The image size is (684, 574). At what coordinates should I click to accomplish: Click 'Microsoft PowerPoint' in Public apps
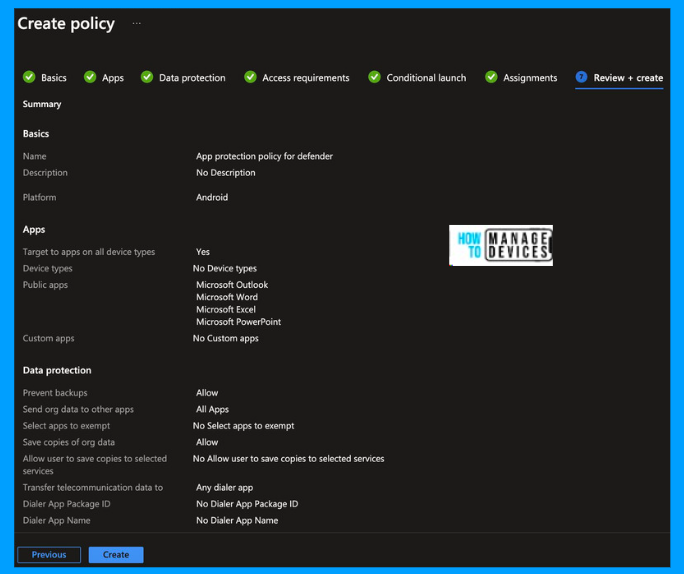coord(239,322)
